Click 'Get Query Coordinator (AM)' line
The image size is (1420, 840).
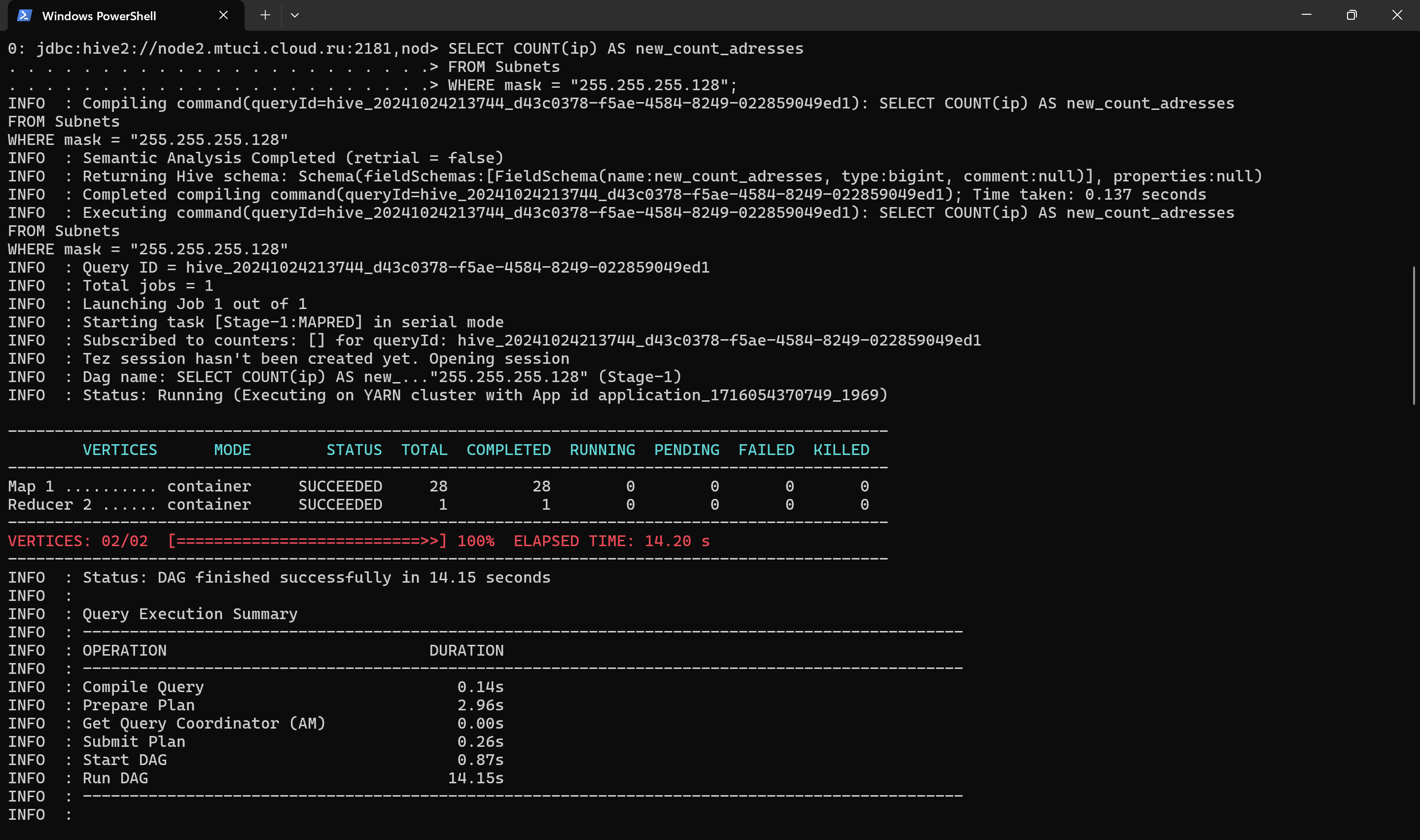204,723
